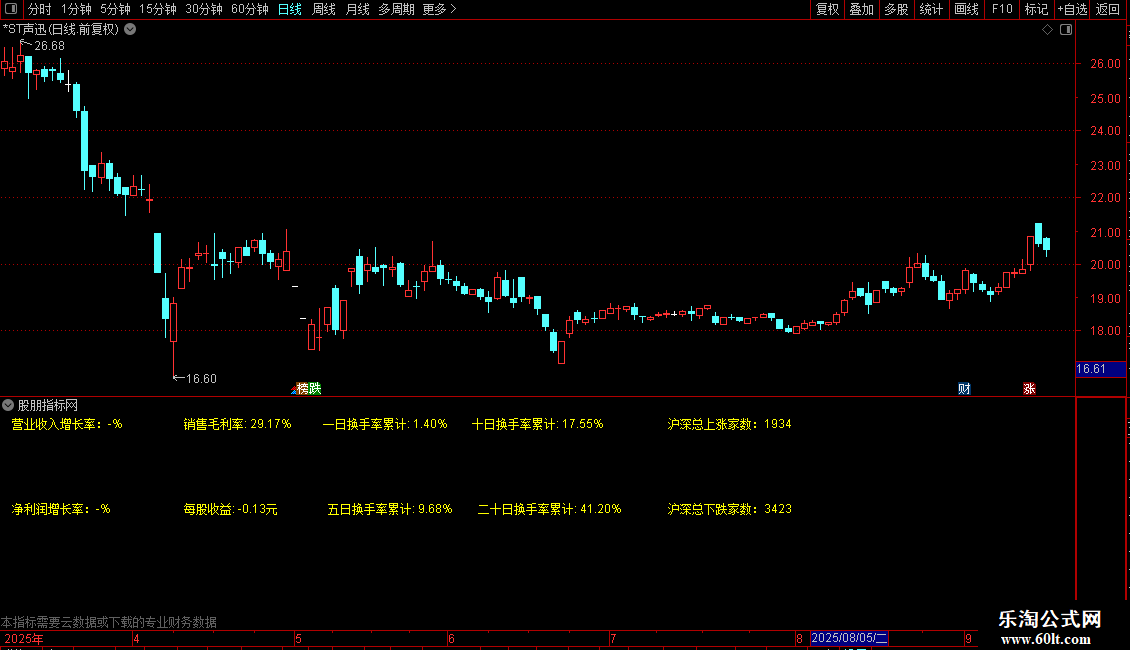Screen dimensions: 1130x650
Task: Click the 18.00 price axis label
Action: (x=1105, y=331)
